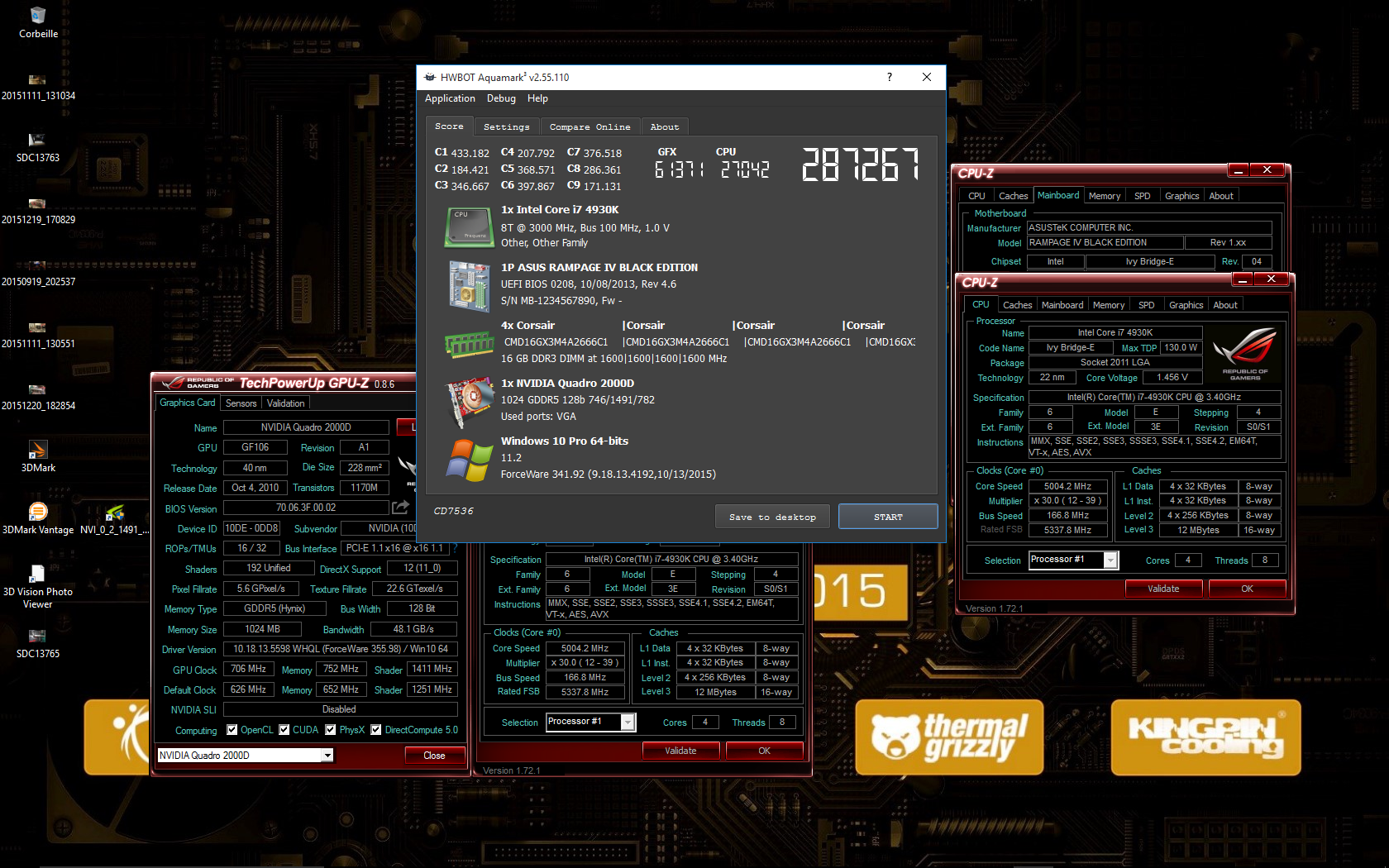Toggle the PhysX checkbox in GPU-Z

(x=331, y=730)
